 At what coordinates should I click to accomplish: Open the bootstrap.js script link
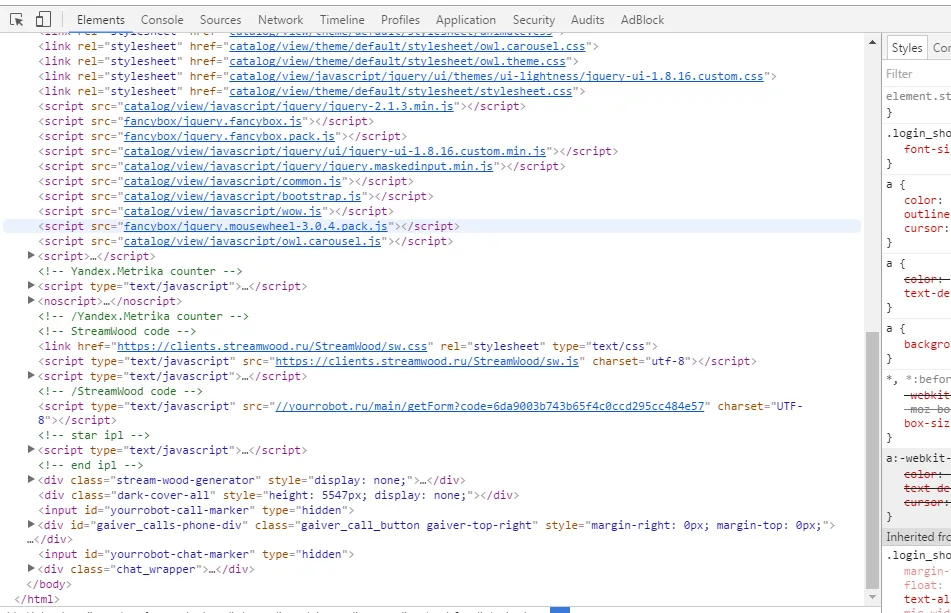point(243,196)
